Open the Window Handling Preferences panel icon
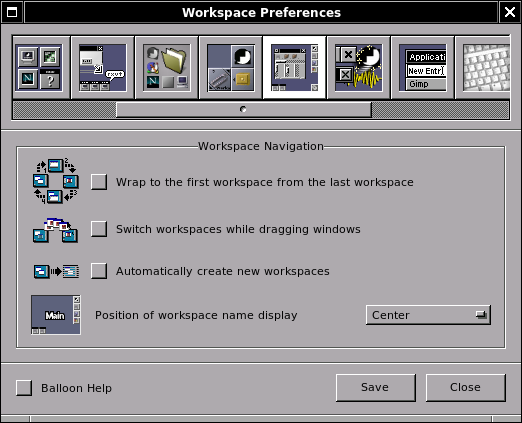522x423 pixels. [x=103, y=68]
